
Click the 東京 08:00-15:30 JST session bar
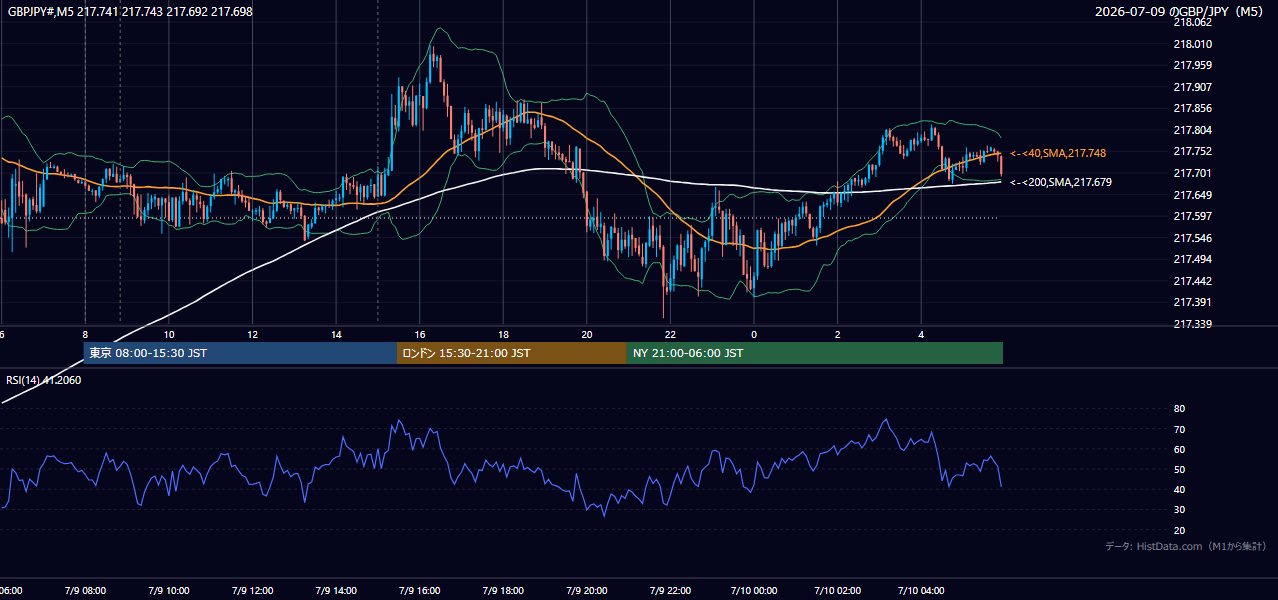pyautogui.click(x=240, y=353)
